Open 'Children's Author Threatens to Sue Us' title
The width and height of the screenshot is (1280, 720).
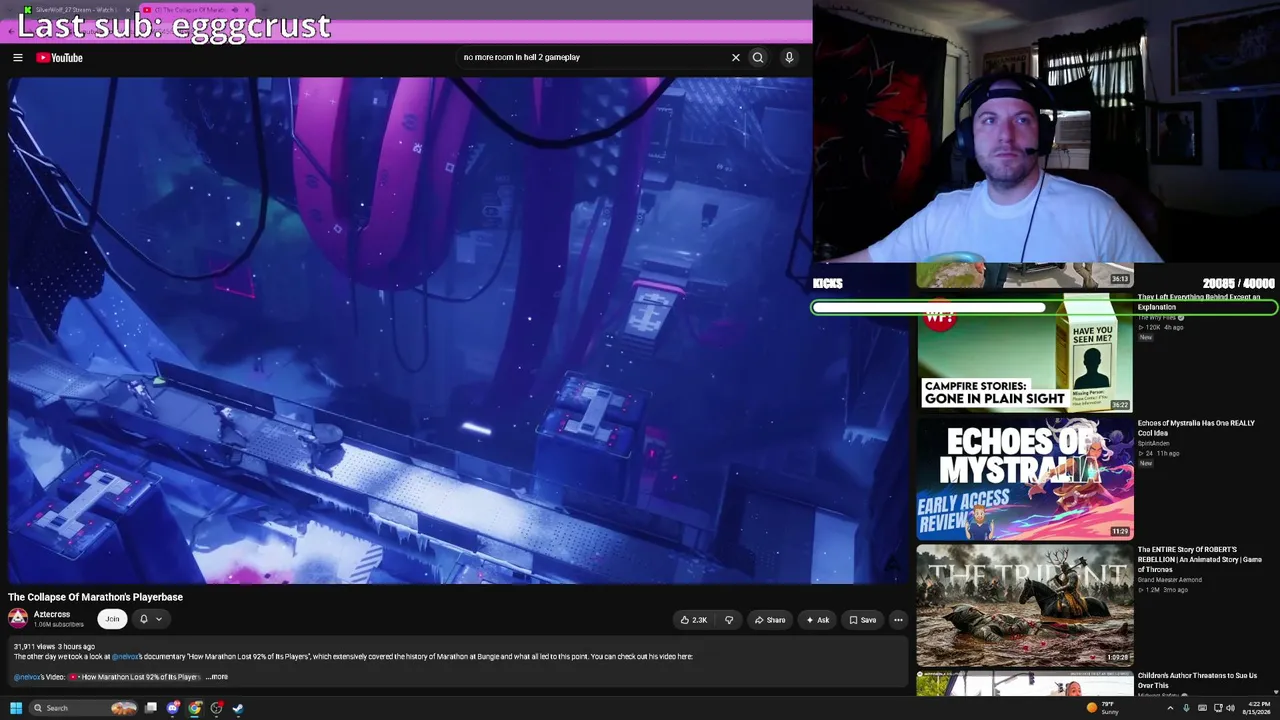[x=1197, y=681]
